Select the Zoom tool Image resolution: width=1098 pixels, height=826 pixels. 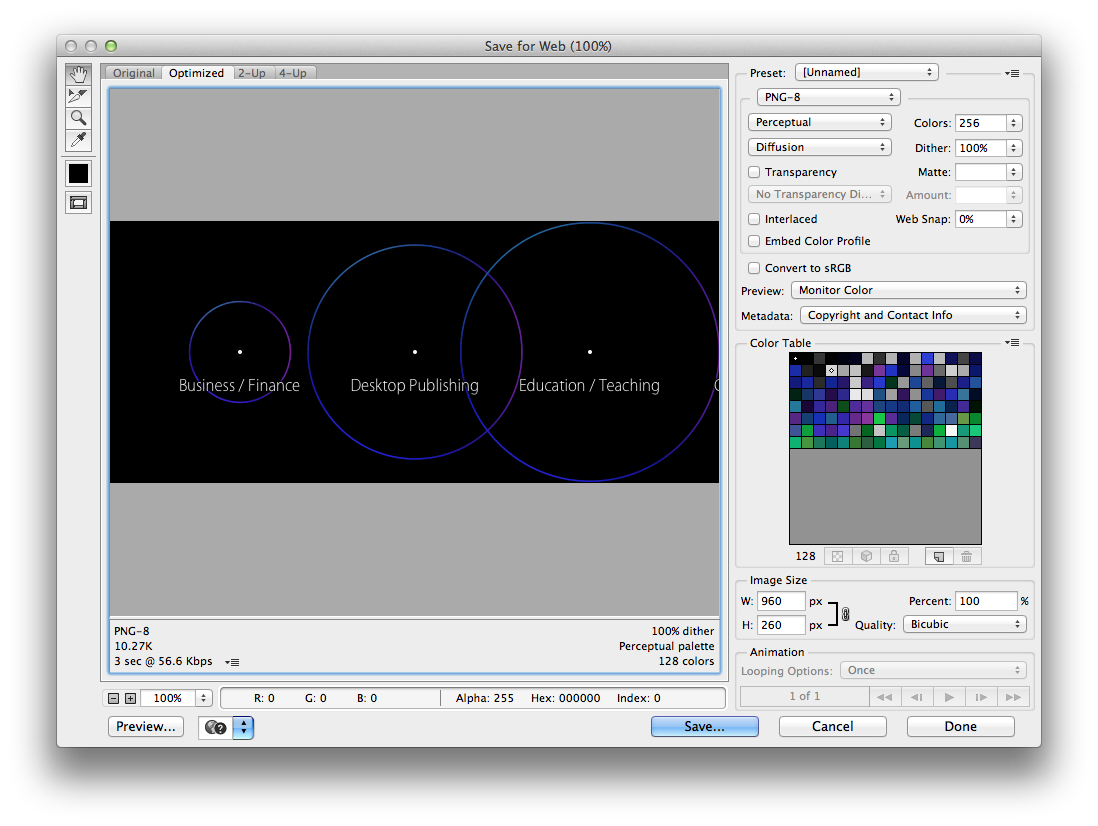click(78, 118)
